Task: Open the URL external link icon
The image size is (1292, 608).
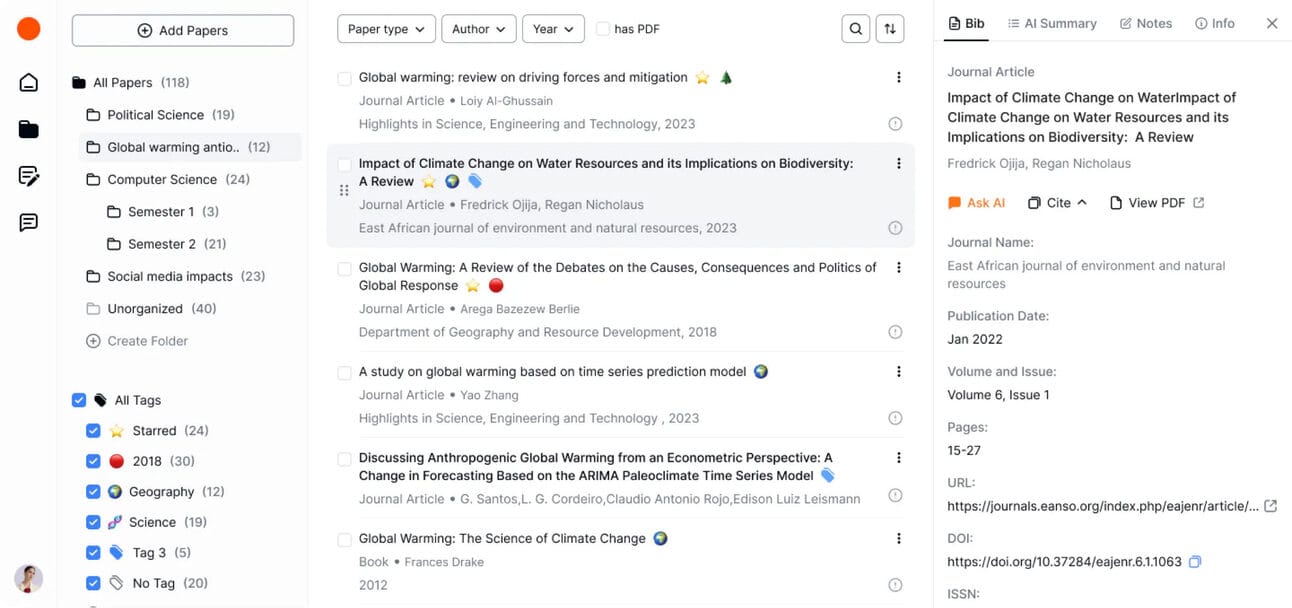Action: point(1270,506)
